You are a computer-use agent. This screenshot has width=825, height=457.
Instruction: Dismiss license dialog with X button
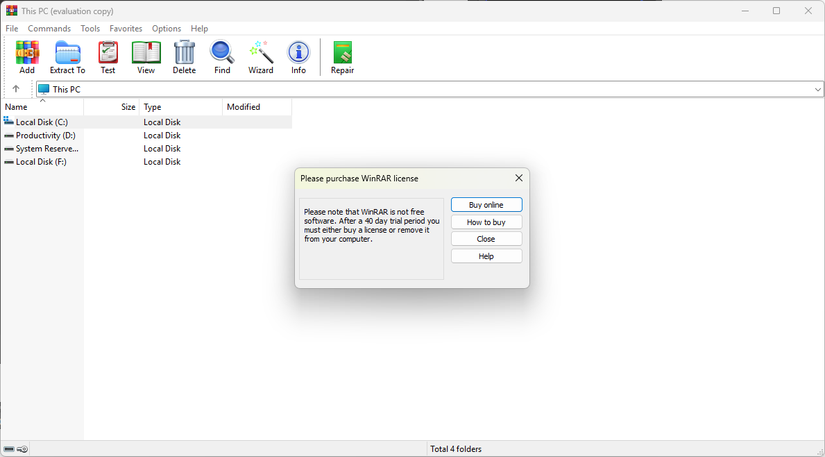click(519, 178)
